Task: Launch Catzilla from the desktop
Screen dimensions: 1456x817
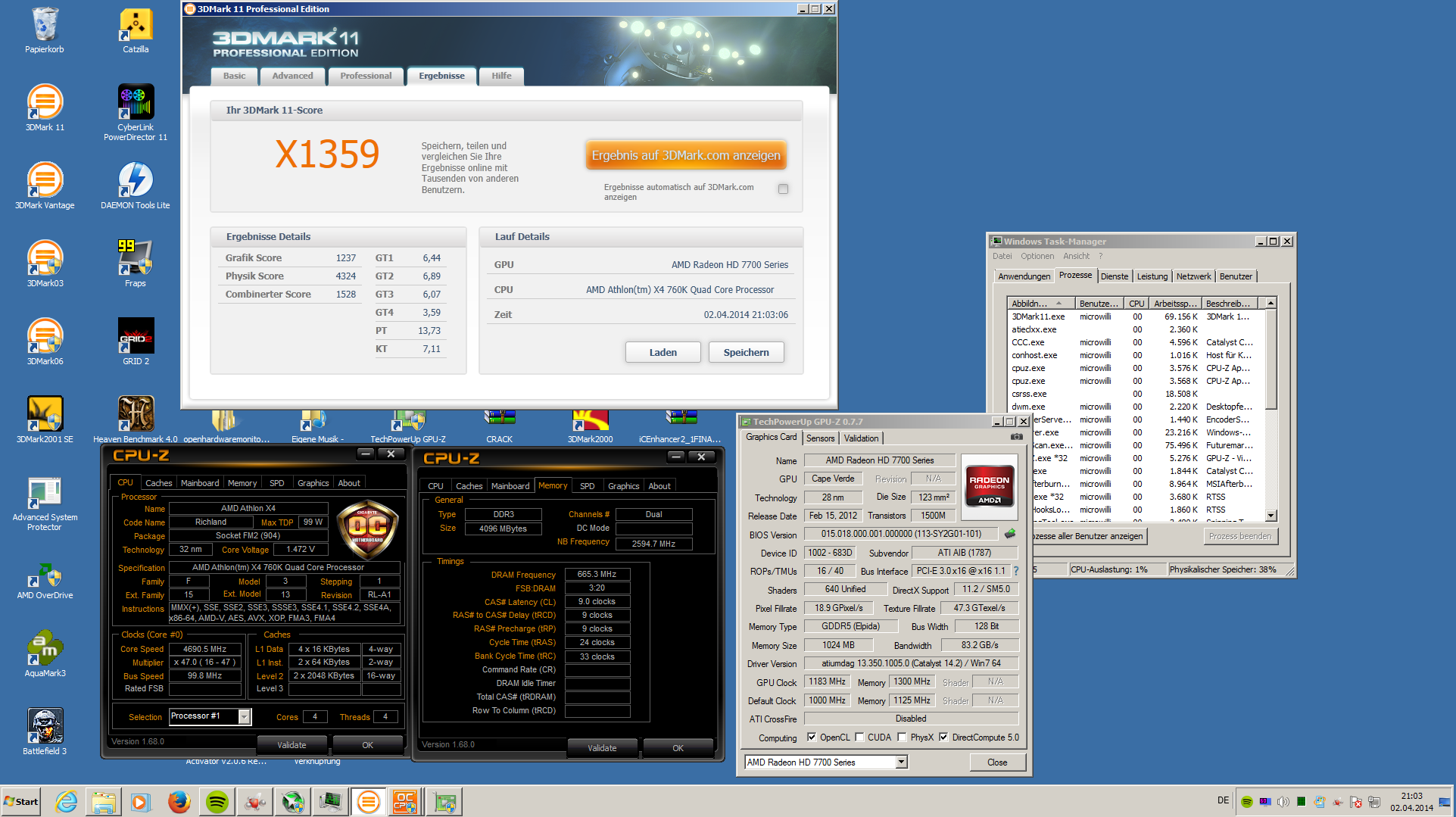Action: tap(136, 30)
